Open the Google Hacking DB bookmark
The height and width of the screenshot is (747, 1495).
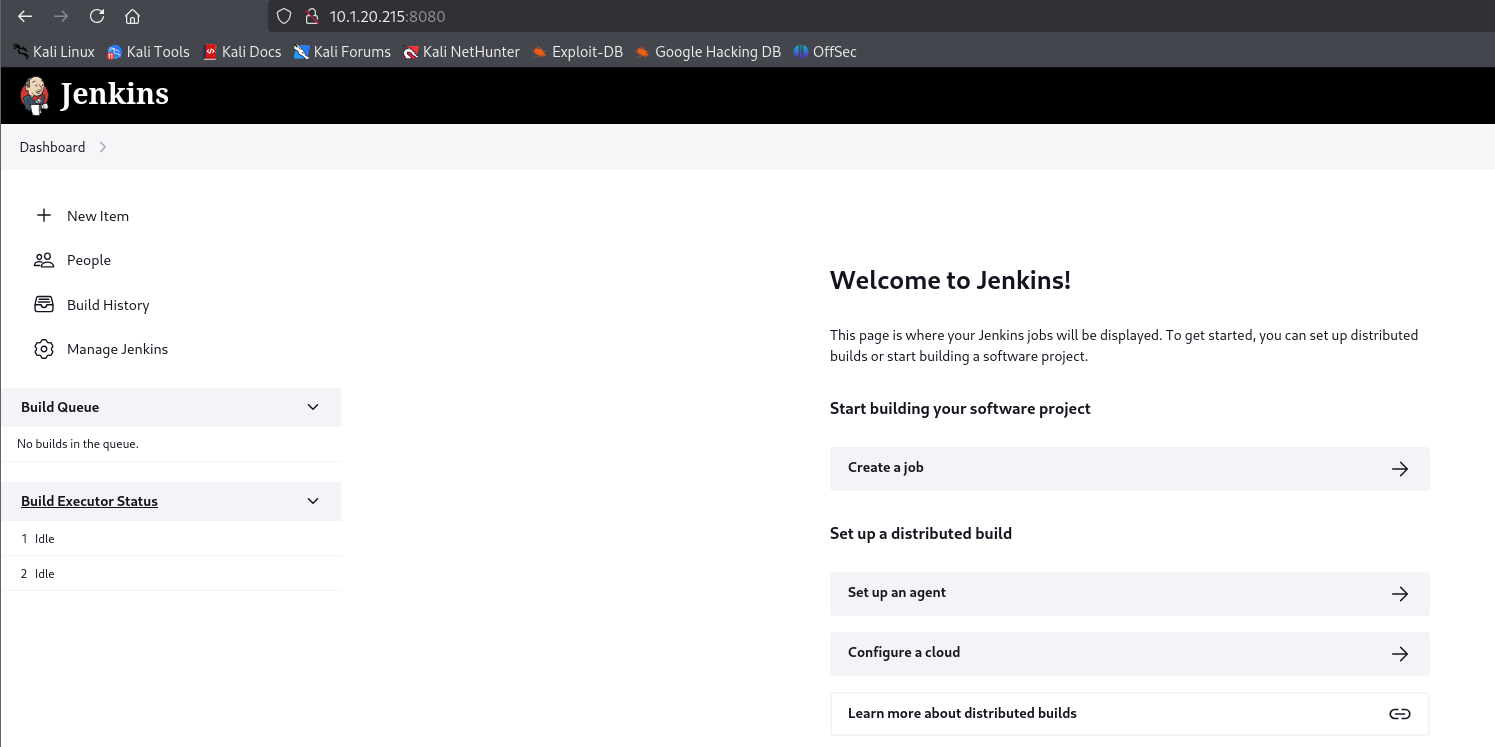[x=708, y=52]
